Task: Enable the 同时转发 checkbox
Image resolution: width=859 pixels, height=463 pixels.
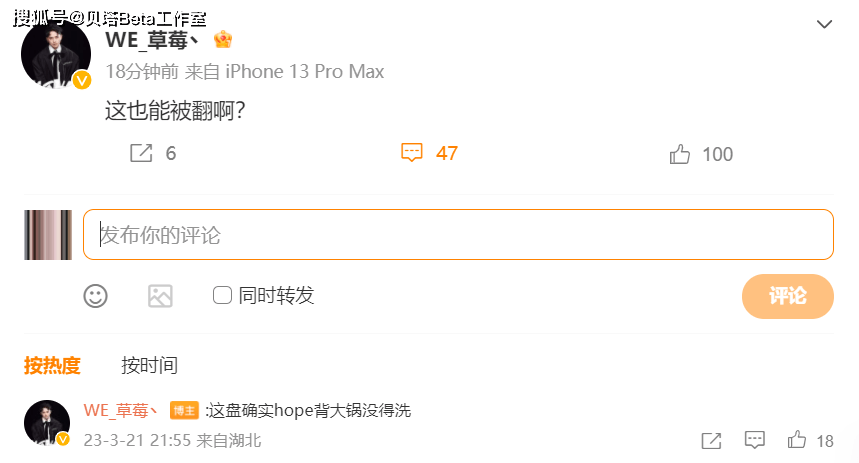Action: [x=222, y=295]
